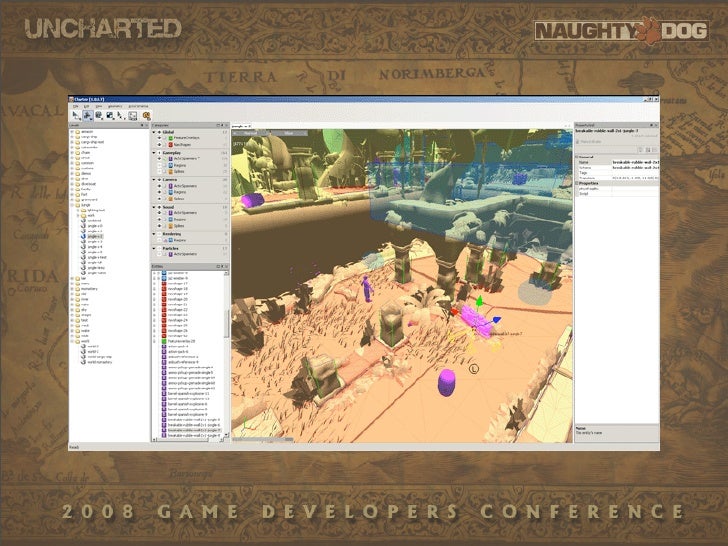728x546 pixels.
Task: Toggle visibility eye for FeatureOverlays
Action: pyautogui.click(x=159, y=138)
